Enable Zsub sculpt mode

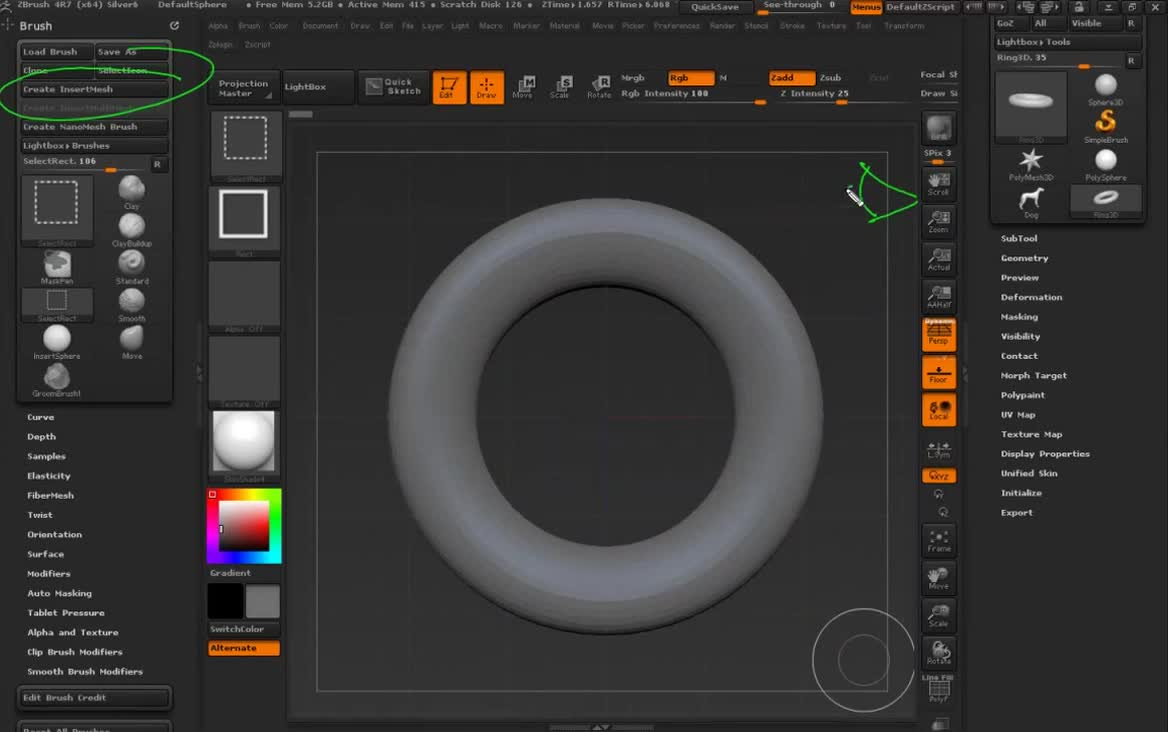pos(830,78)
